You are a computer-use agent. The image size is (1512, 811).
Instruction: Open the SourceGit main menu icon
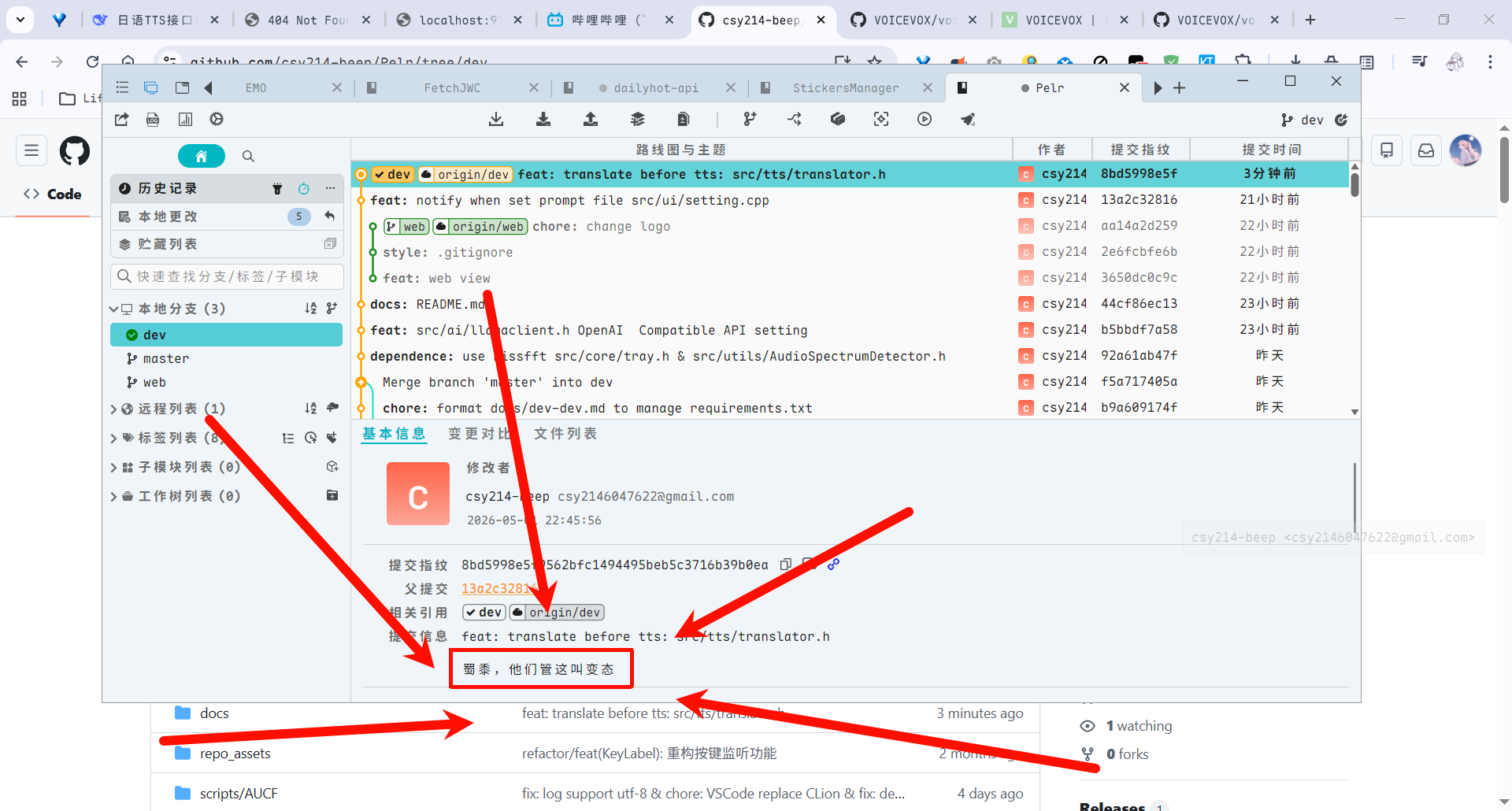pos(122,87)
